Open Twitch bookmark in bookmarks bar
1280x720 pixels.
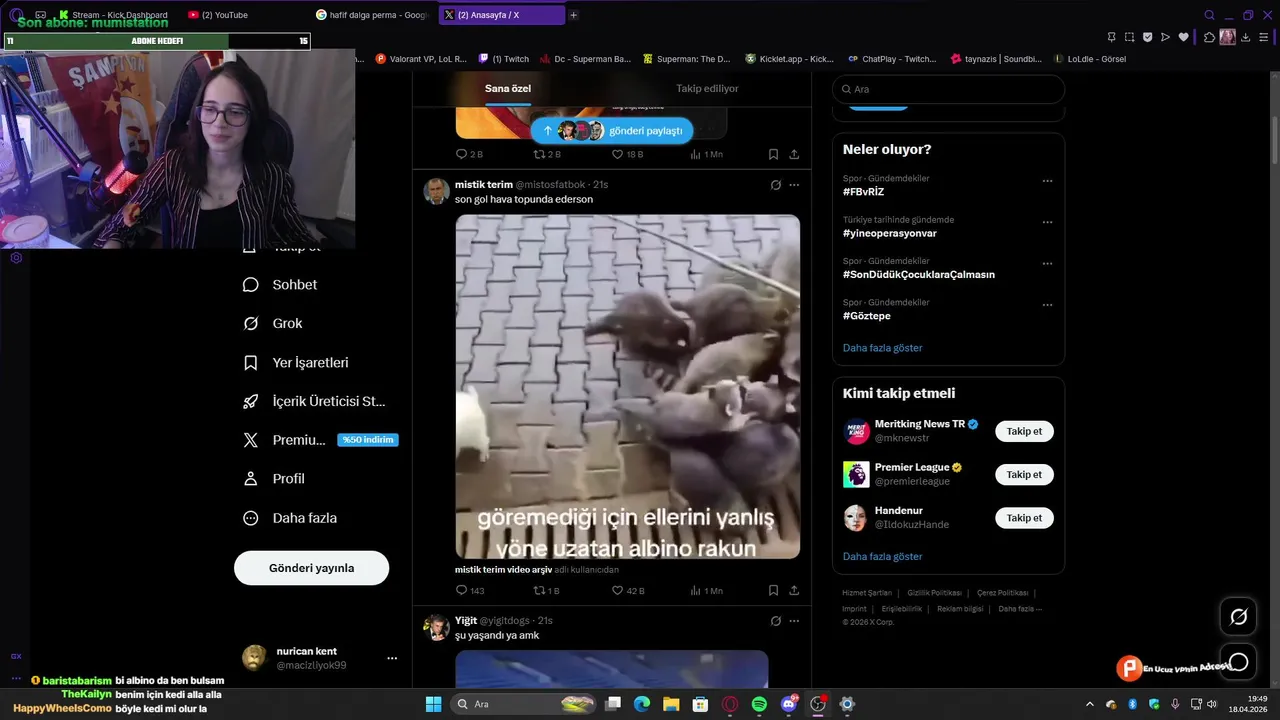click(504, 59)
